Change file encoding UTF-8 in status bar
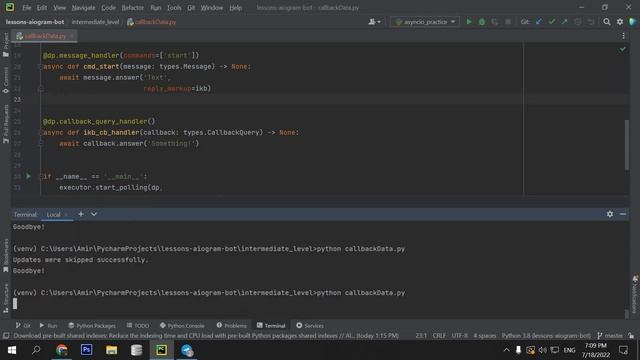The width and height of the screenshot is (640, 360). click(460, 336)
